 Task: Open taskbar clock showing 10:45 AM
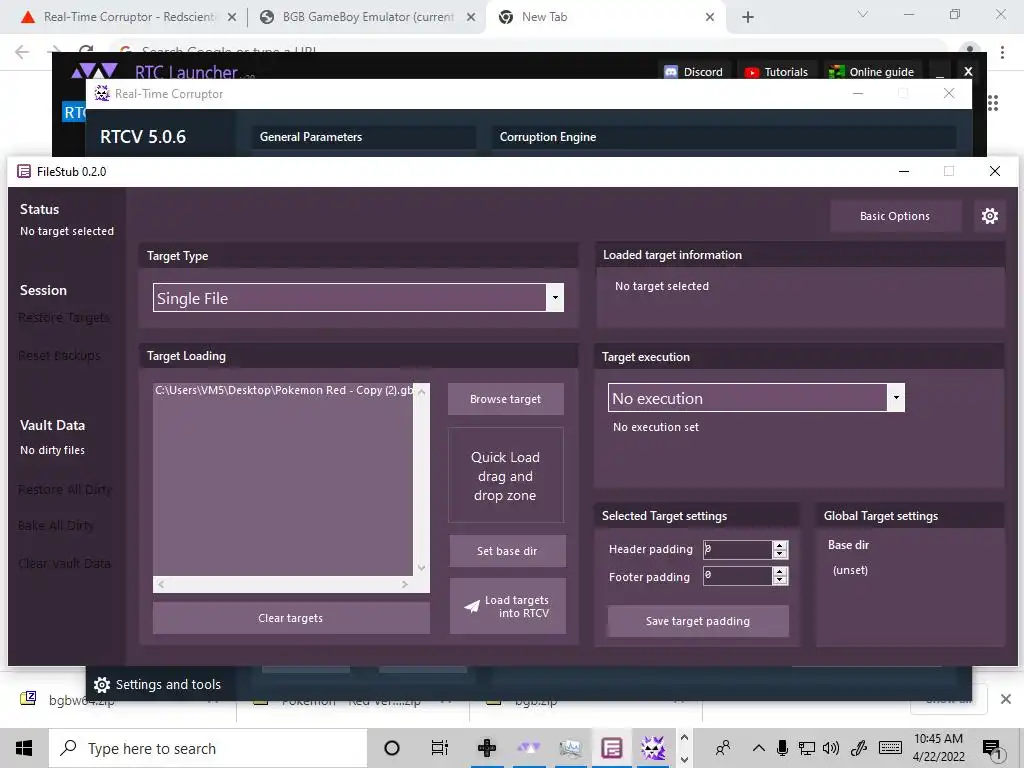click(938, 748)
